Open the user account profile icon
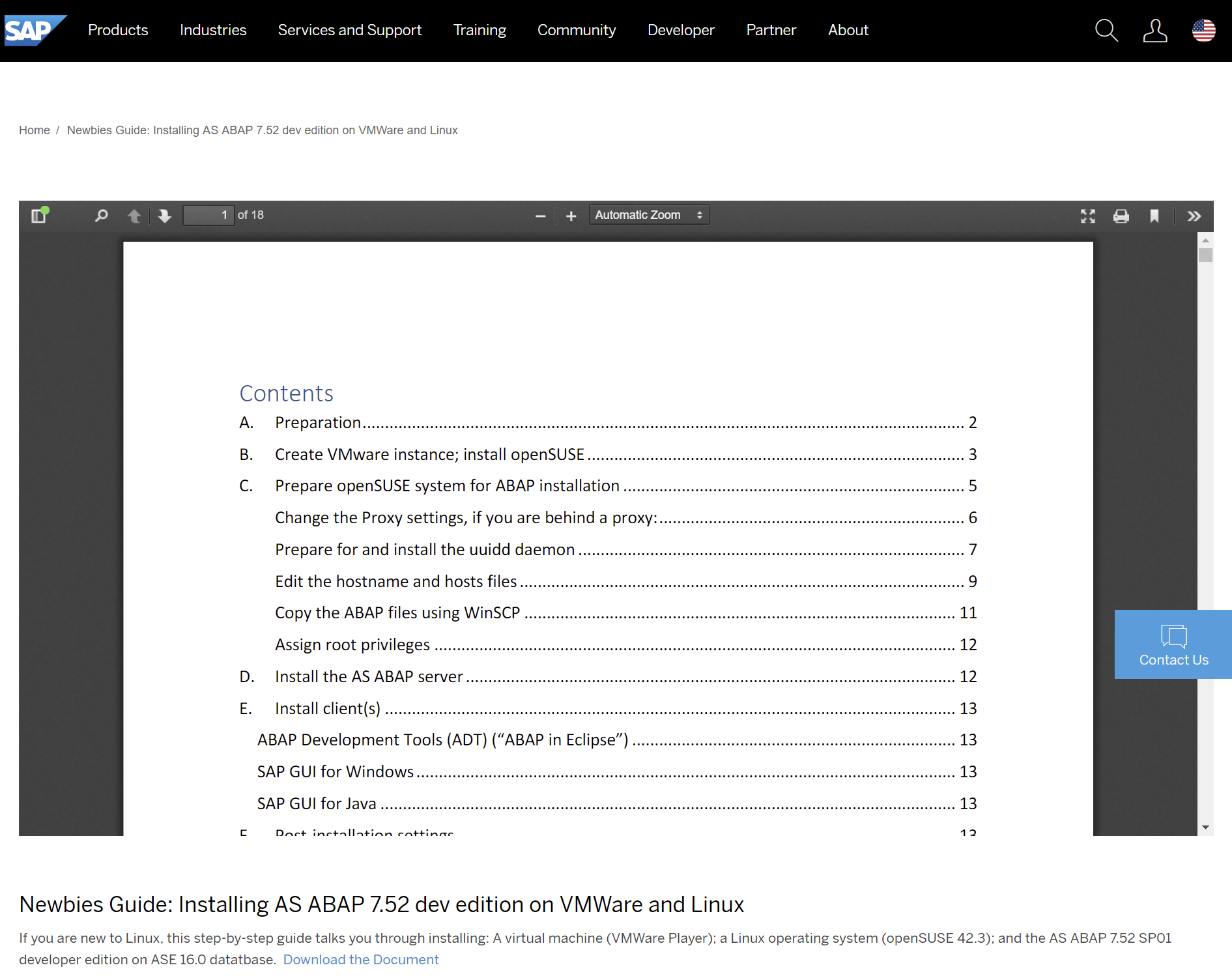 click(x=1155, y=31)
